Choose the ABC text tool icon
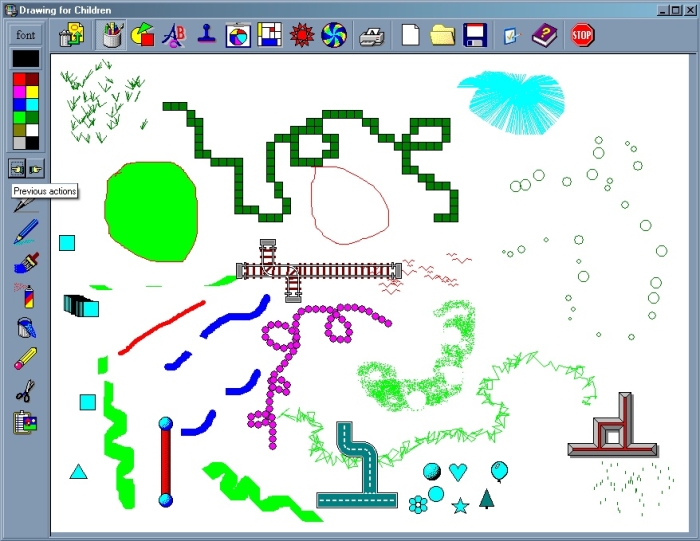The image size is (700, 541). (174, 36)
